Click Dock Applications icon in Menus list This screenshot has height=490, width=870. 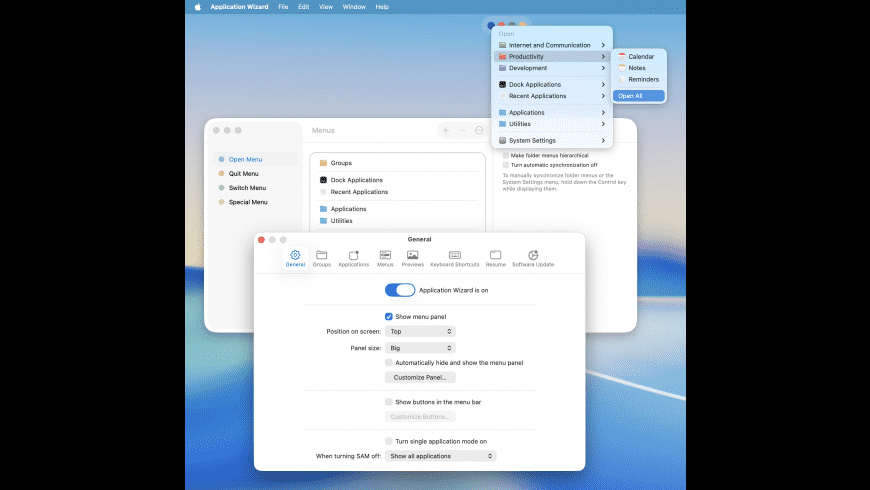coord(323,180)
